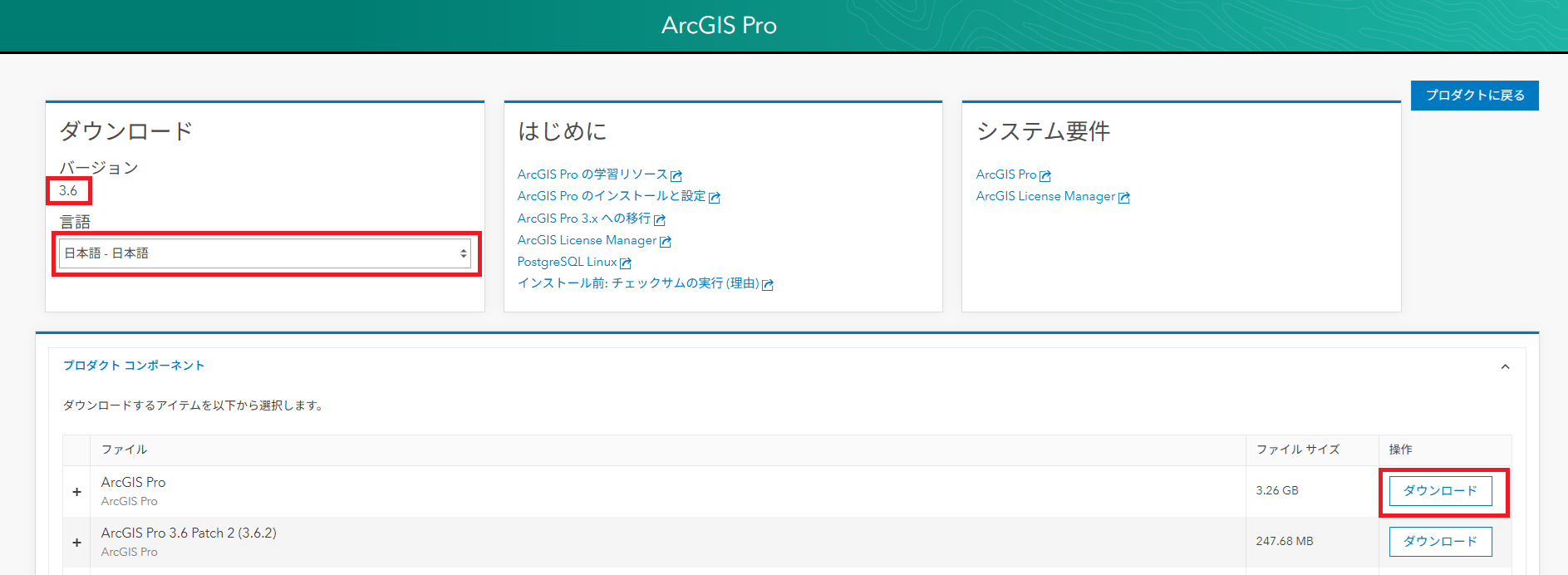The height and width of the screenshot is (575, 1568).
Task: Click external link icon beside チェックサムの実行 (理由)
Action: coord(768,284)
